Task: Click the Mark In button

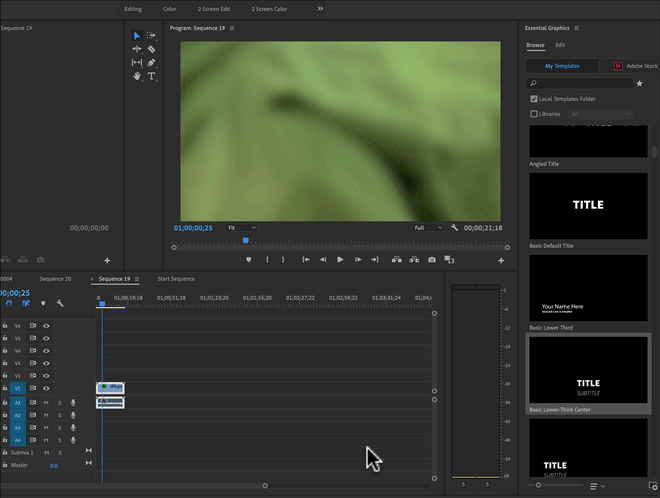Action: click(267, 260)
